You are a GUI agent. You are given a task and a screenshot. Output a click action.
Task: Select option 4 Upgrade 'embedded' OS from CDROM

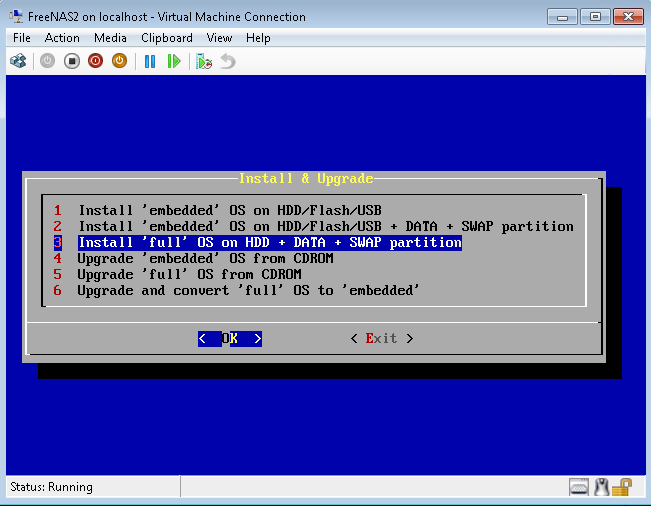click(193, 259)
